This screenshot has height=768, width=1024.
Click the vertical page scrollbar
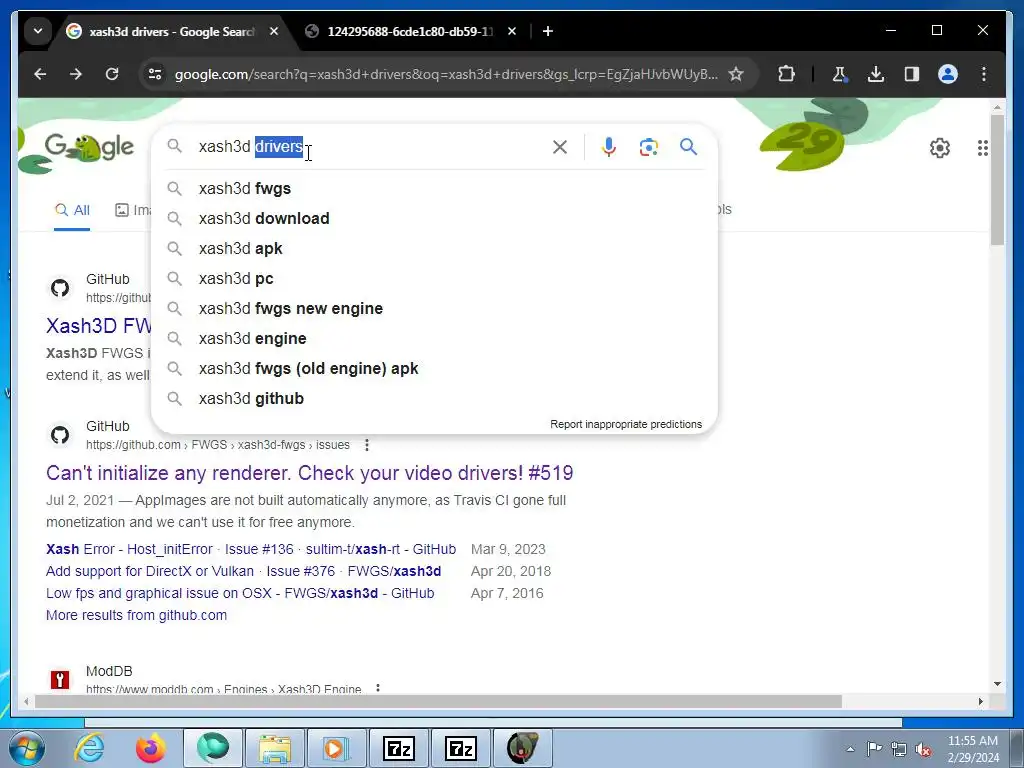pyautogui.click(x=997, y=180)
